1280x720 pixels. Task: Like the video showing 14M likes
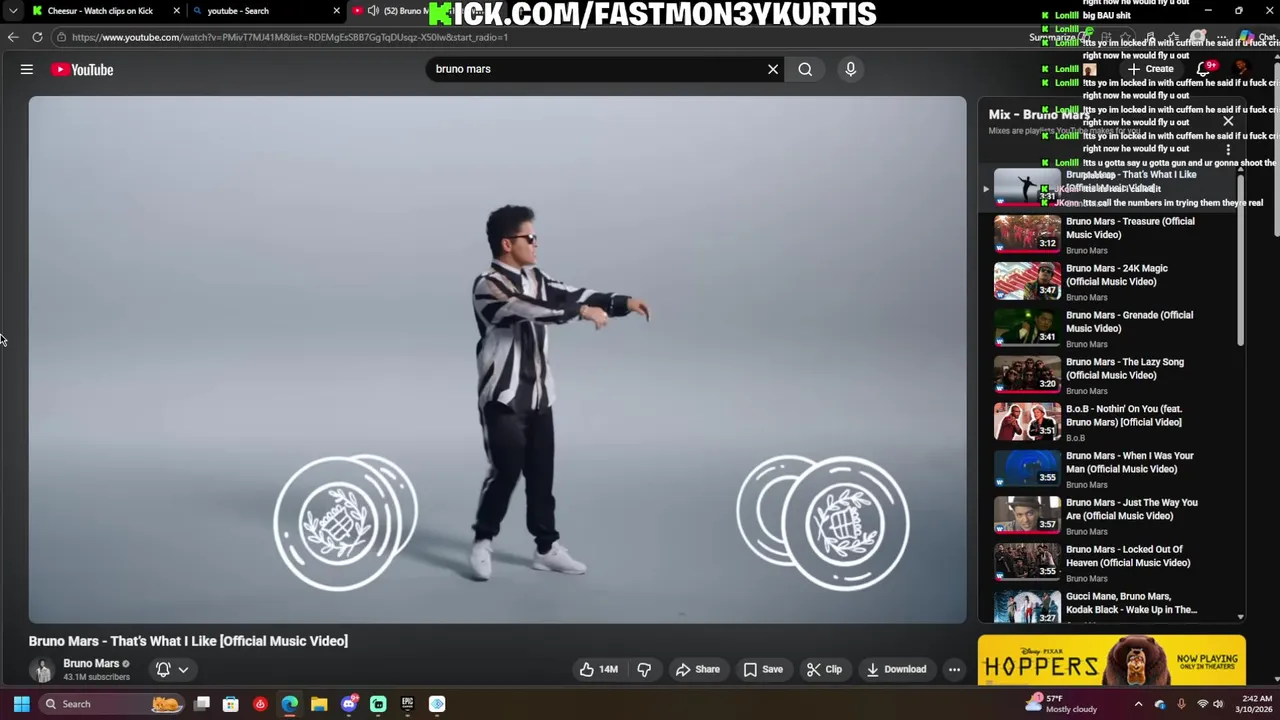tap(598, 669)
